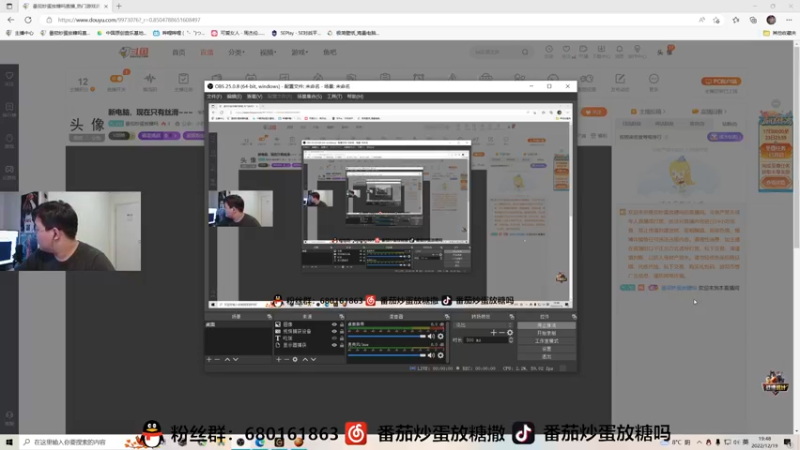Click 开始录制 button in OBS controls
Viewport: 800px width, 450px height.
(546, 333)
